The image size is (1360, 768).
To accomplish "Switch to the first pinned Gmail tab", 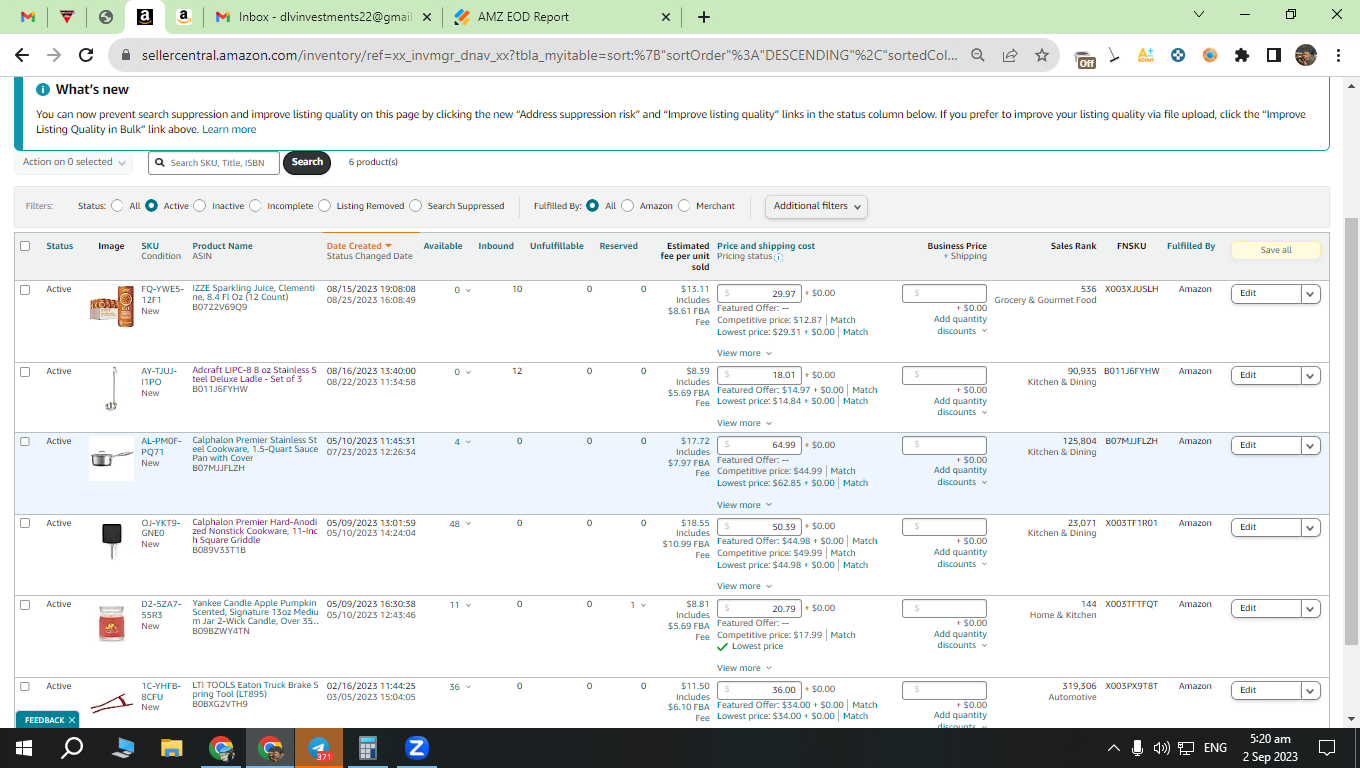I will 28,17.
